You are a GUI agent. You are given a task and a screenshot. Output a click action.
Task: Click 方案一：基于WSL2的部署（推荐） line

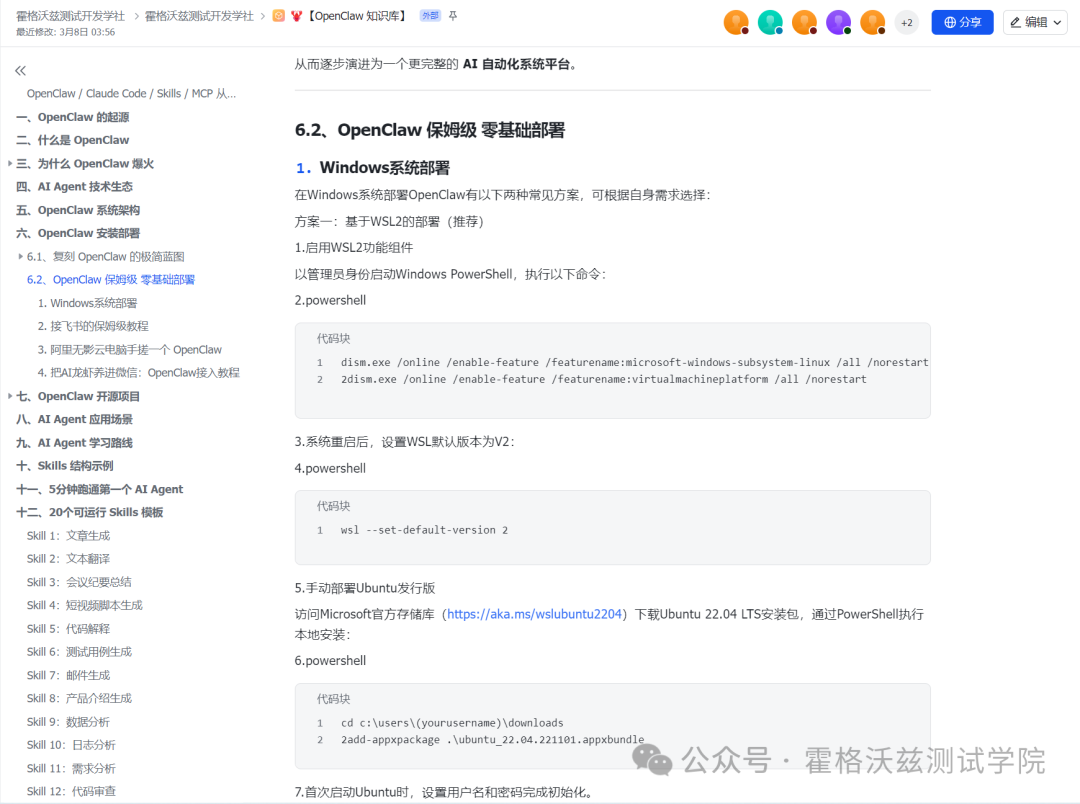[389, 221]
